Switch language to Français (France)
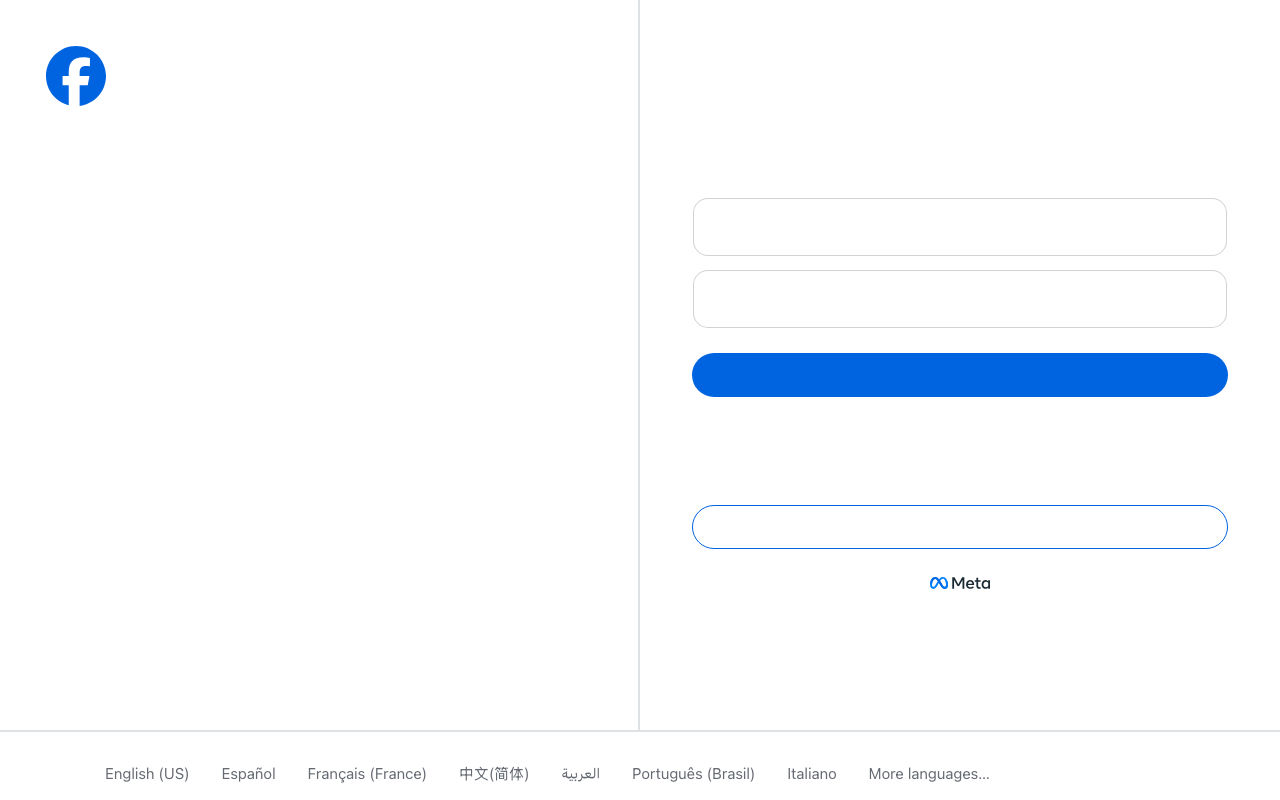 pyautogui.click(x=367, y=773)
